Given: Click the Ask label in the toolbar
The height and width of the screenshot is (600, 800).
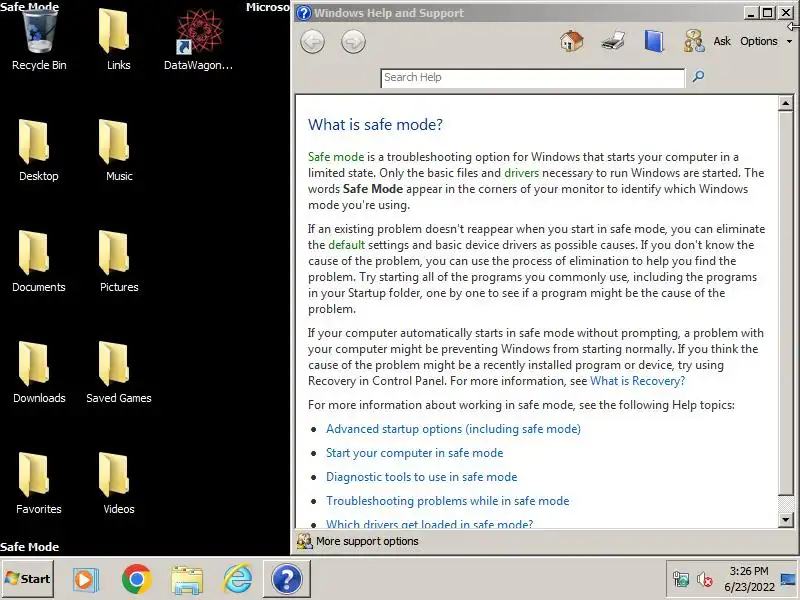Looking at the screenshot, I should (721, 41).
